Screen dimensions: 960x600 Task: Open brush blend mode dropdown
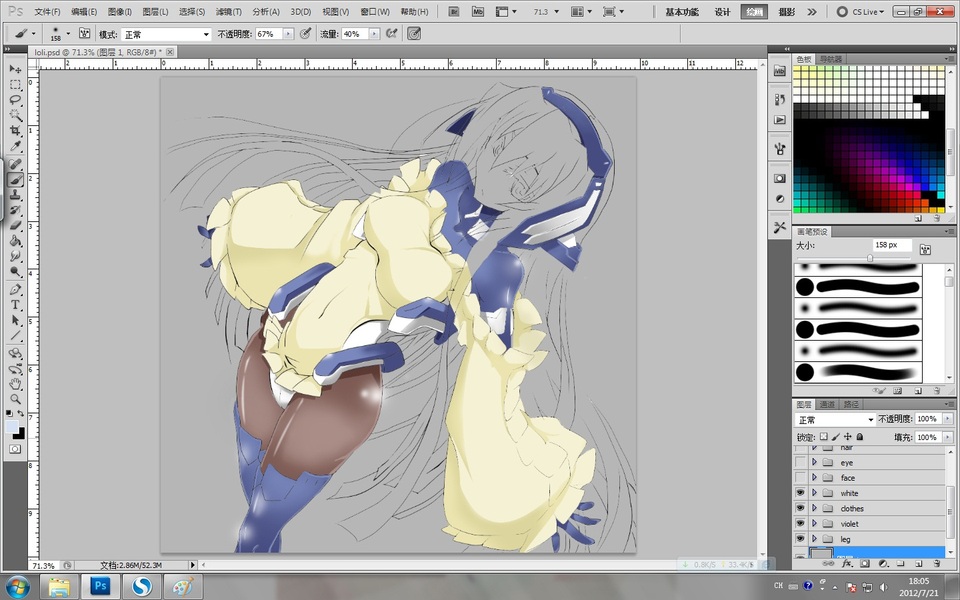[x=167, y=34]
